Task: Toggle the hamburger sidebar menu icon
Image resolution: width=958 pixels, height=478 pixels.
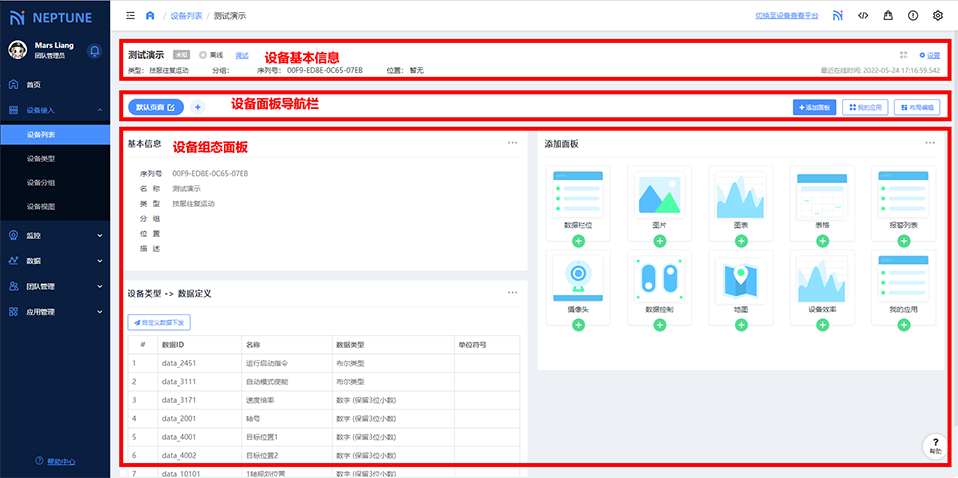Action: coord(131,16)
